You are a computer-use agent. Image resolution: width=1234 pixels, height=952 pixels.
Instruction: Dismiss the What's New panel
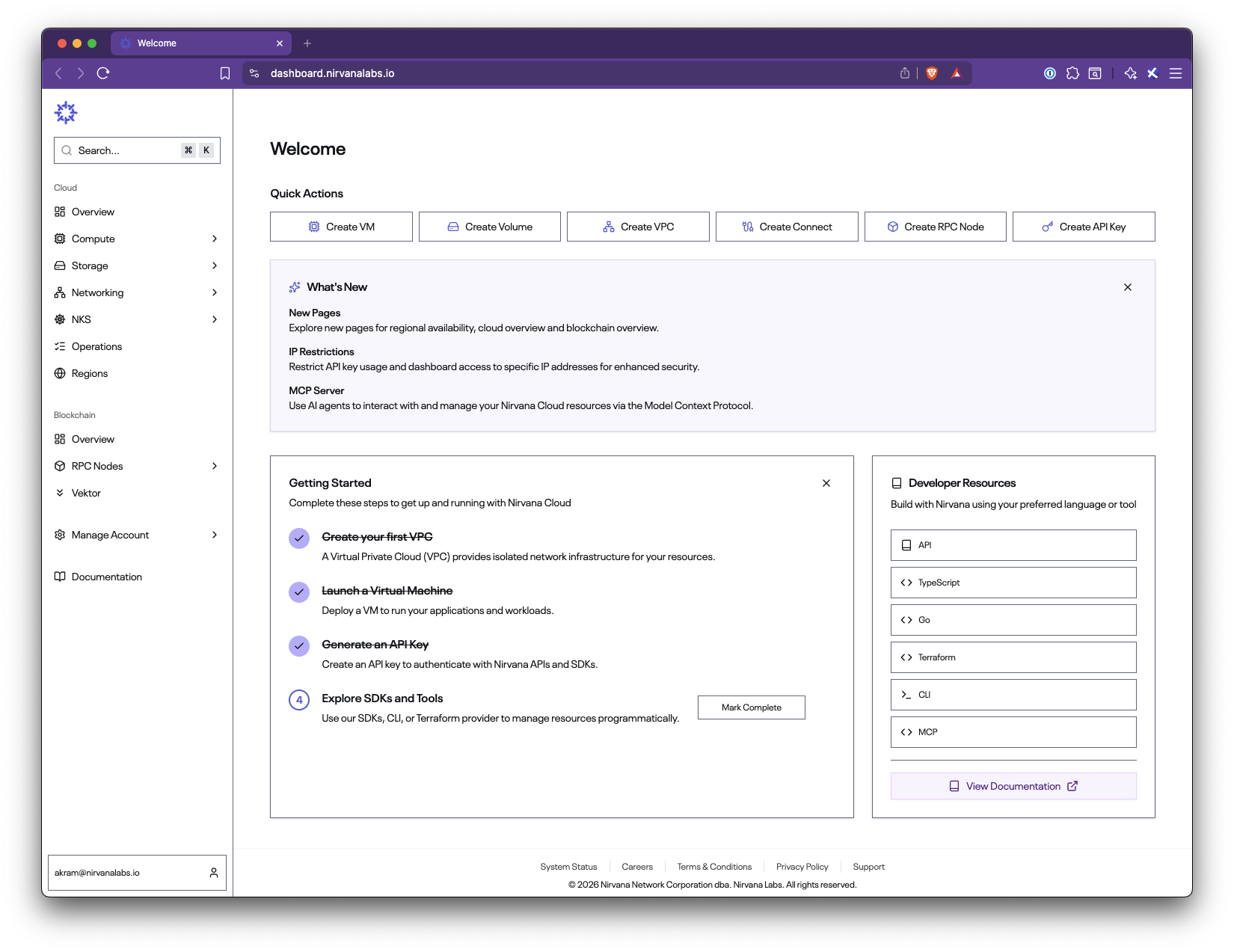pyautogui.click(x=1128, y=287)
